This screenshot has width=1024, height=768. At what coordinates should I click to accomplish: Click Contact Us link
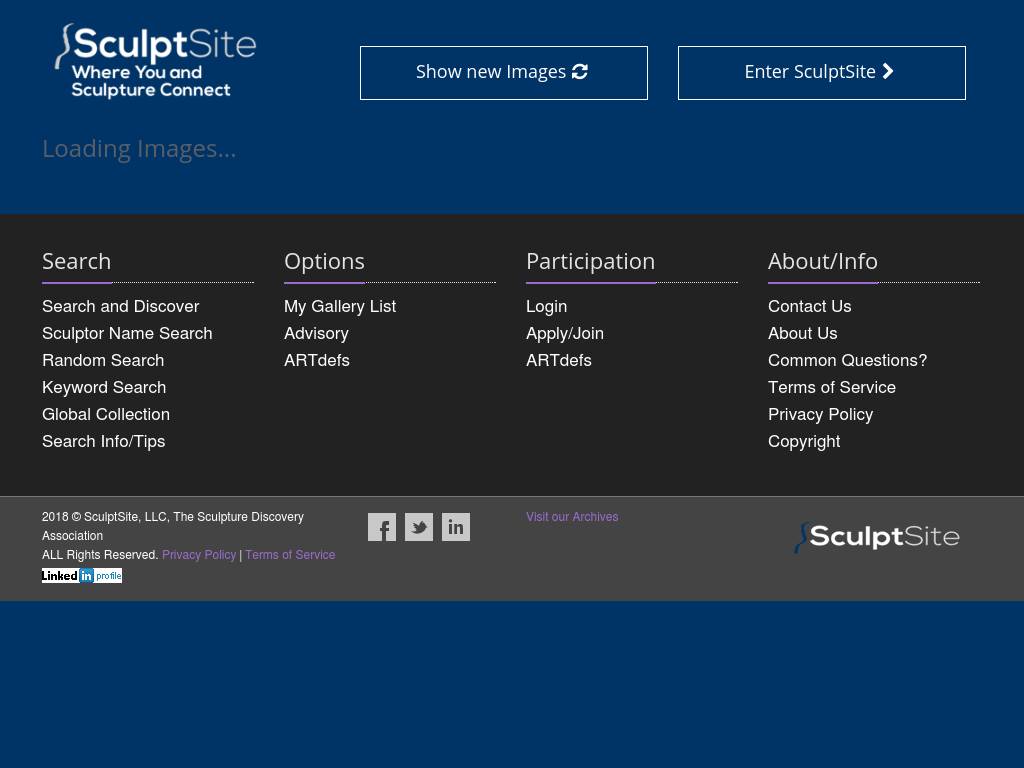809,306
